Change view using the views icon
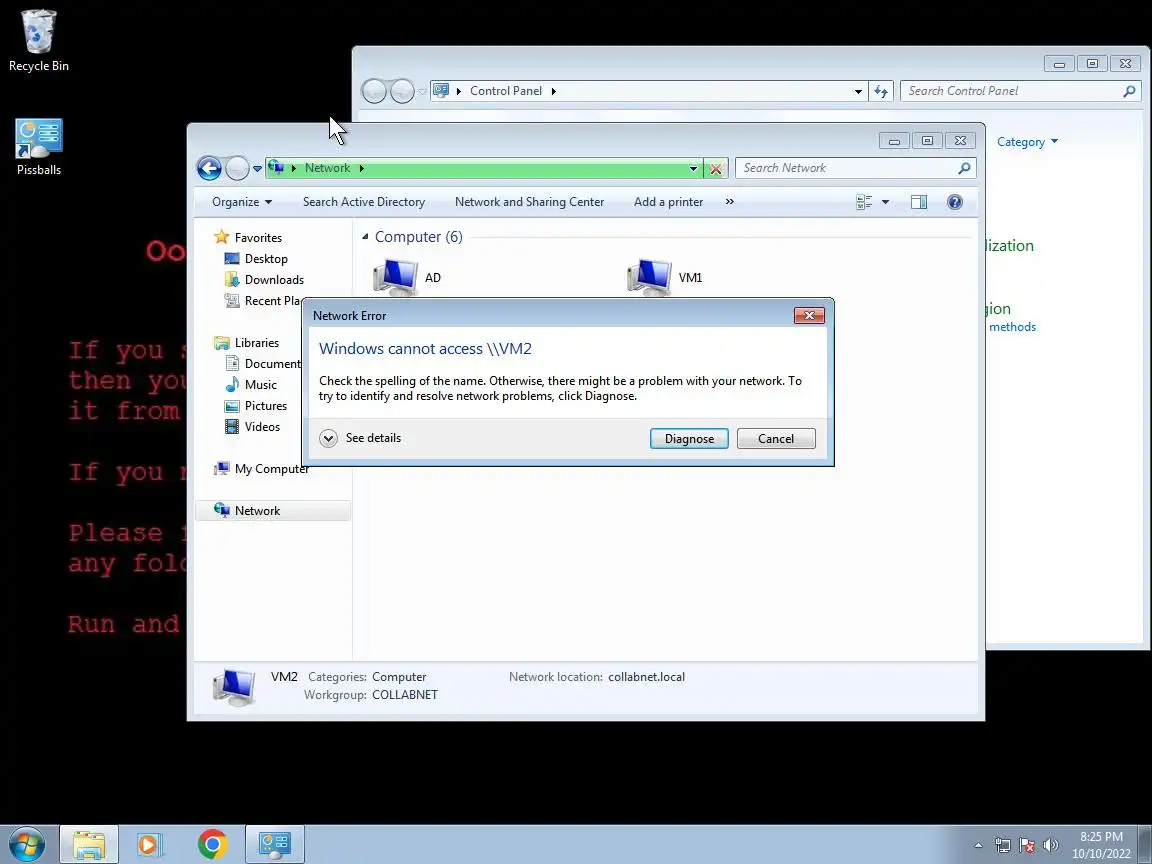The image size is (1152, 864). [x=864, y=202]
